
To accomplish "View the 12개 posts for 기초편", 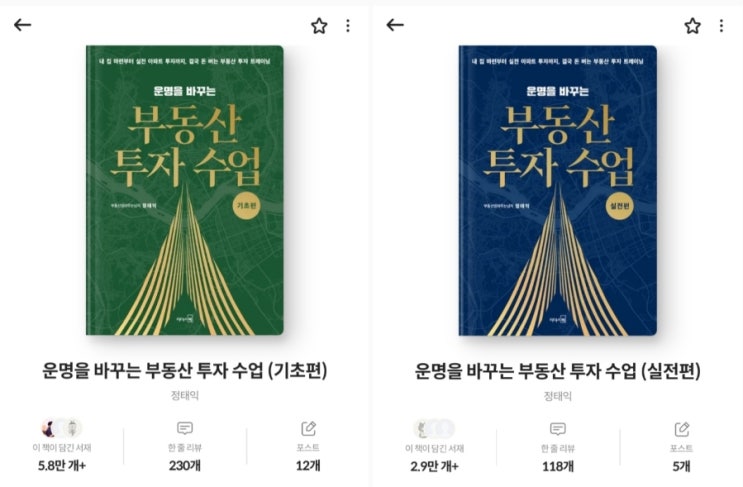I will point(308,465).
